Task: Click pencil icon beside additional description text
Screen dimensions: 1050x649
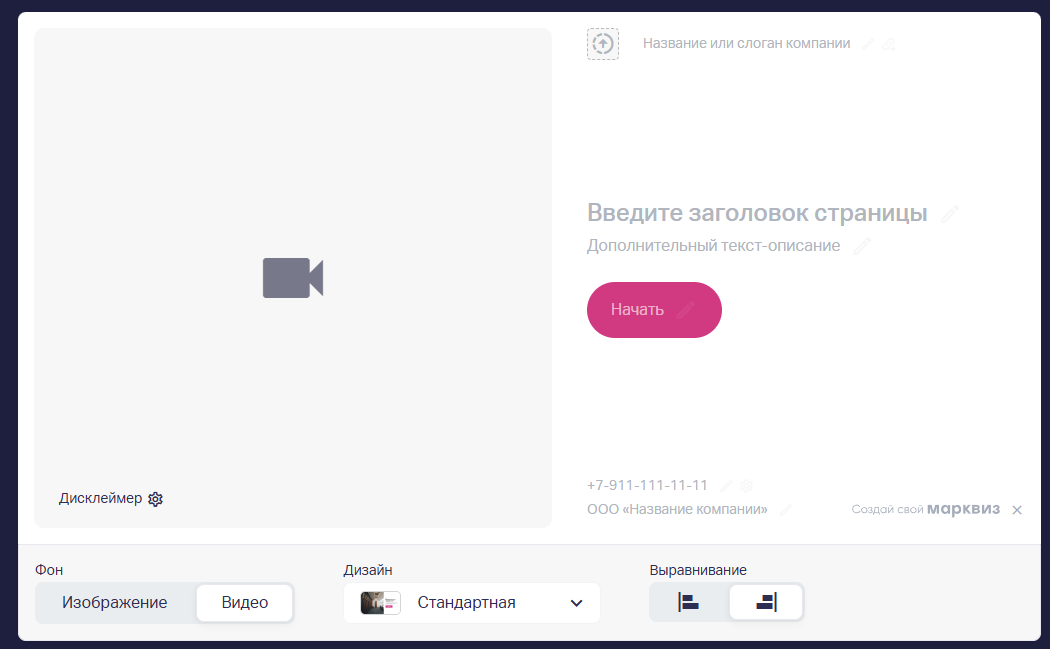Action: coord(862,246)
